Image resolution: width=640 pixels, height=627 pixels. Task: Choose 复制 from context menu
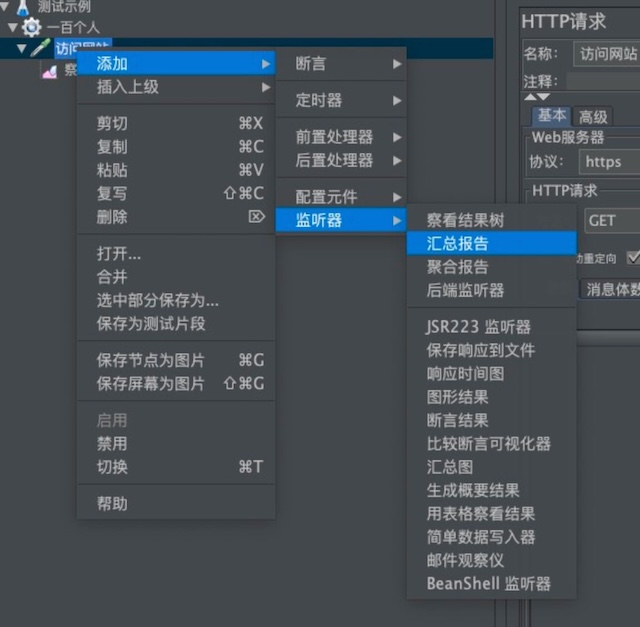click(x=176, y=147)
